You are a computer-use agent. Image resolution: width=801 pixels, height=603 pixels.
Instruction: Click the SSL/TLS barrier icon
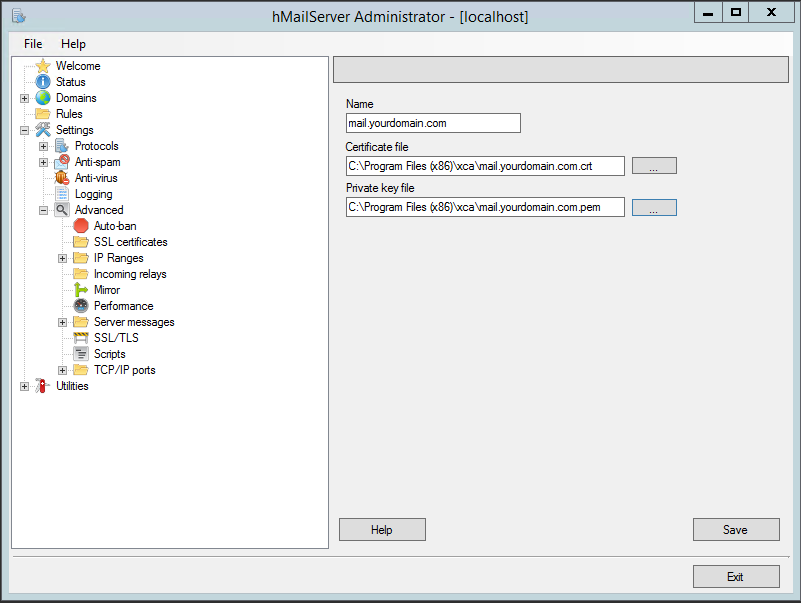(x=81, y=338)
